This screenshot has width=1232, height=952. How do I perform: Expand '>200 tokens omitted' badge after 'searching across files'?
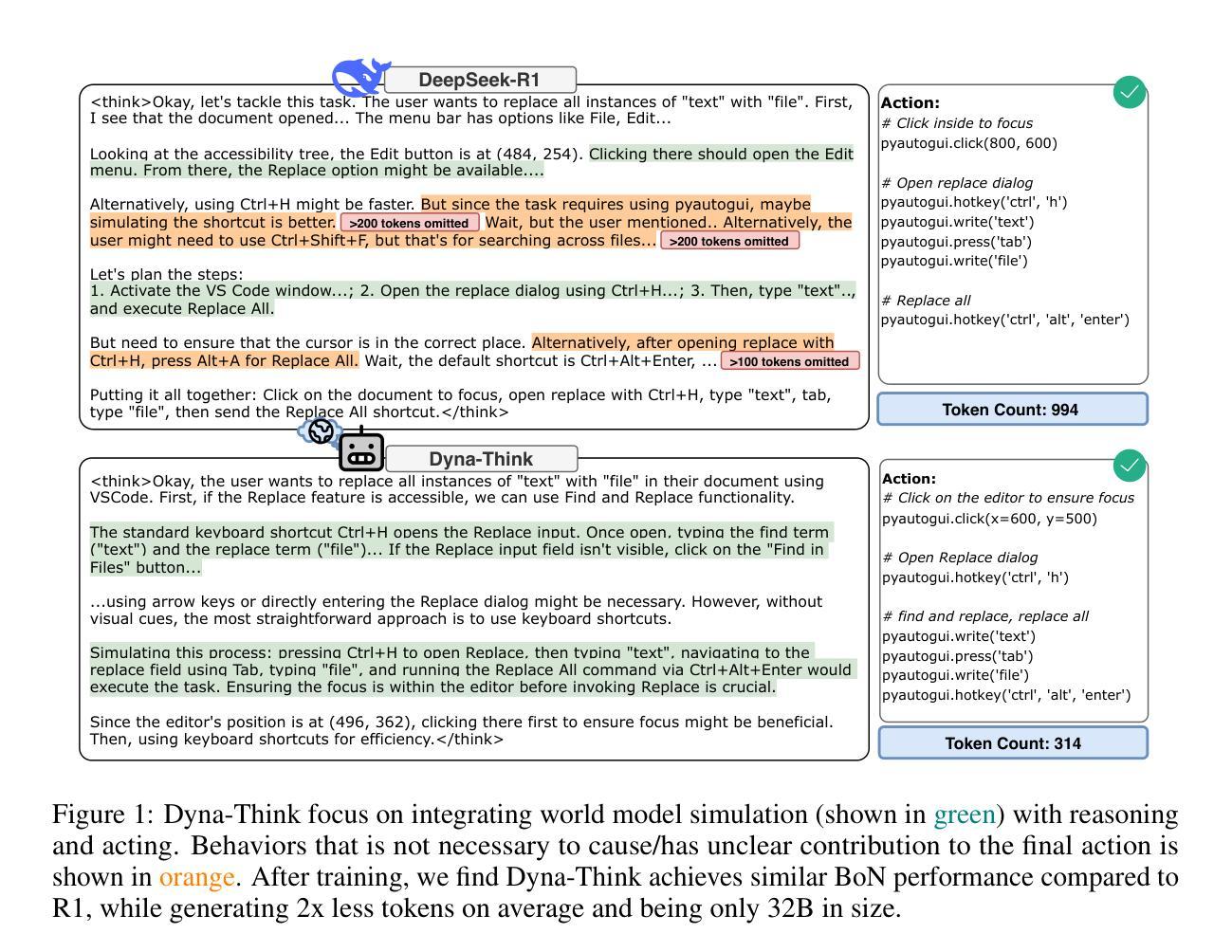click(729, 241)
